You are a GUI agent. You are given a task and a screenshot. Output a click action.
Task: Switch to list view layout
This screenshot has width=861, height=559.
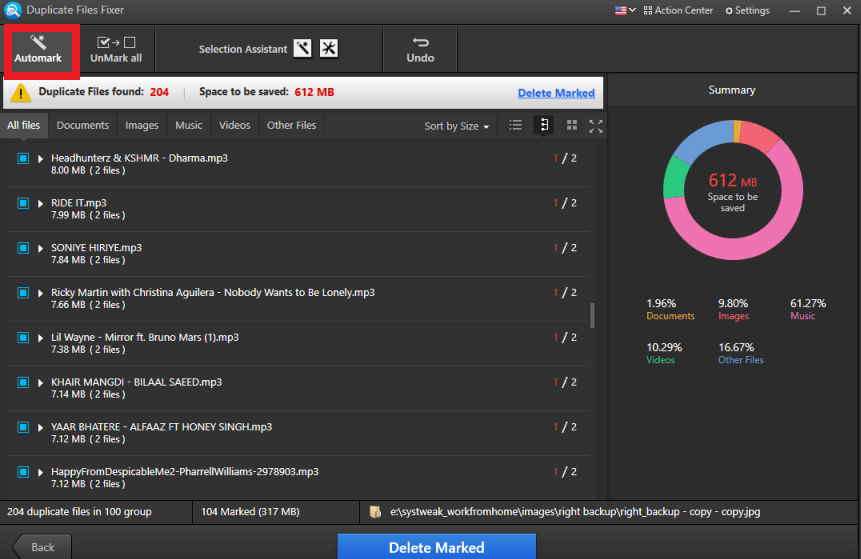[516, 126]
